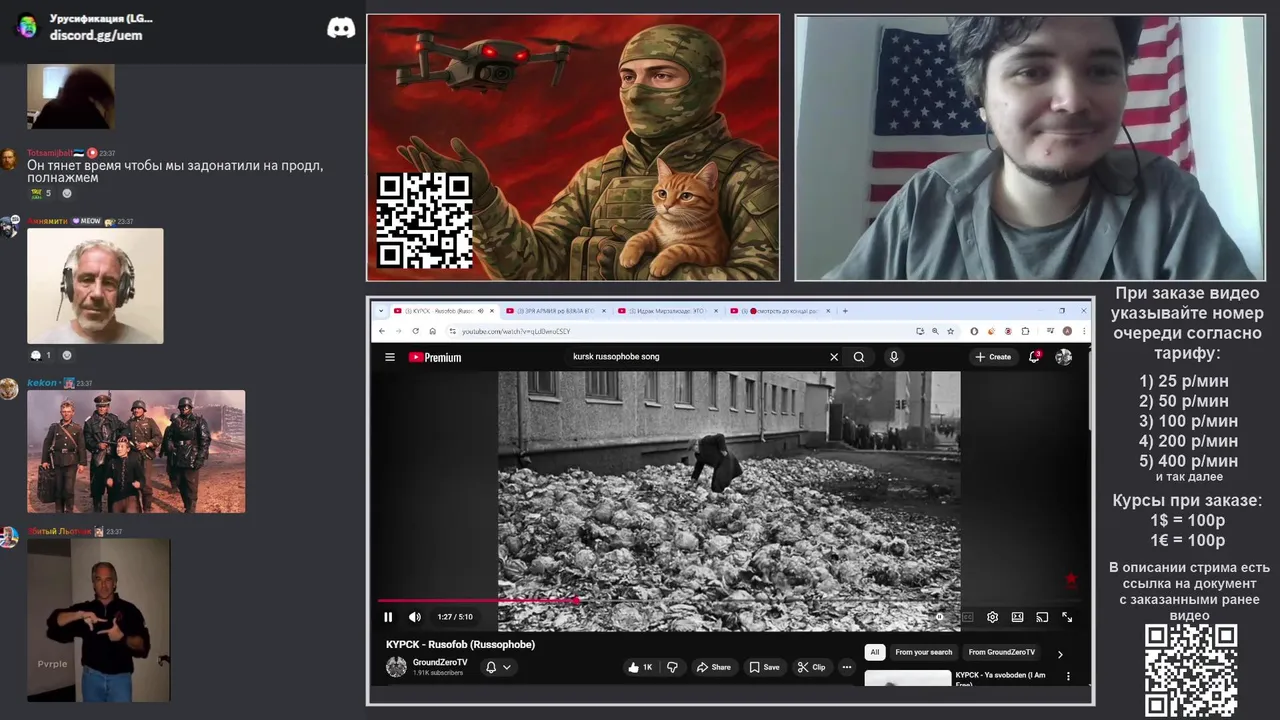Open YouTube hamburger guide menu
Image resolution: width=1280 pixels, height=720 pixels.
(390, 357)
